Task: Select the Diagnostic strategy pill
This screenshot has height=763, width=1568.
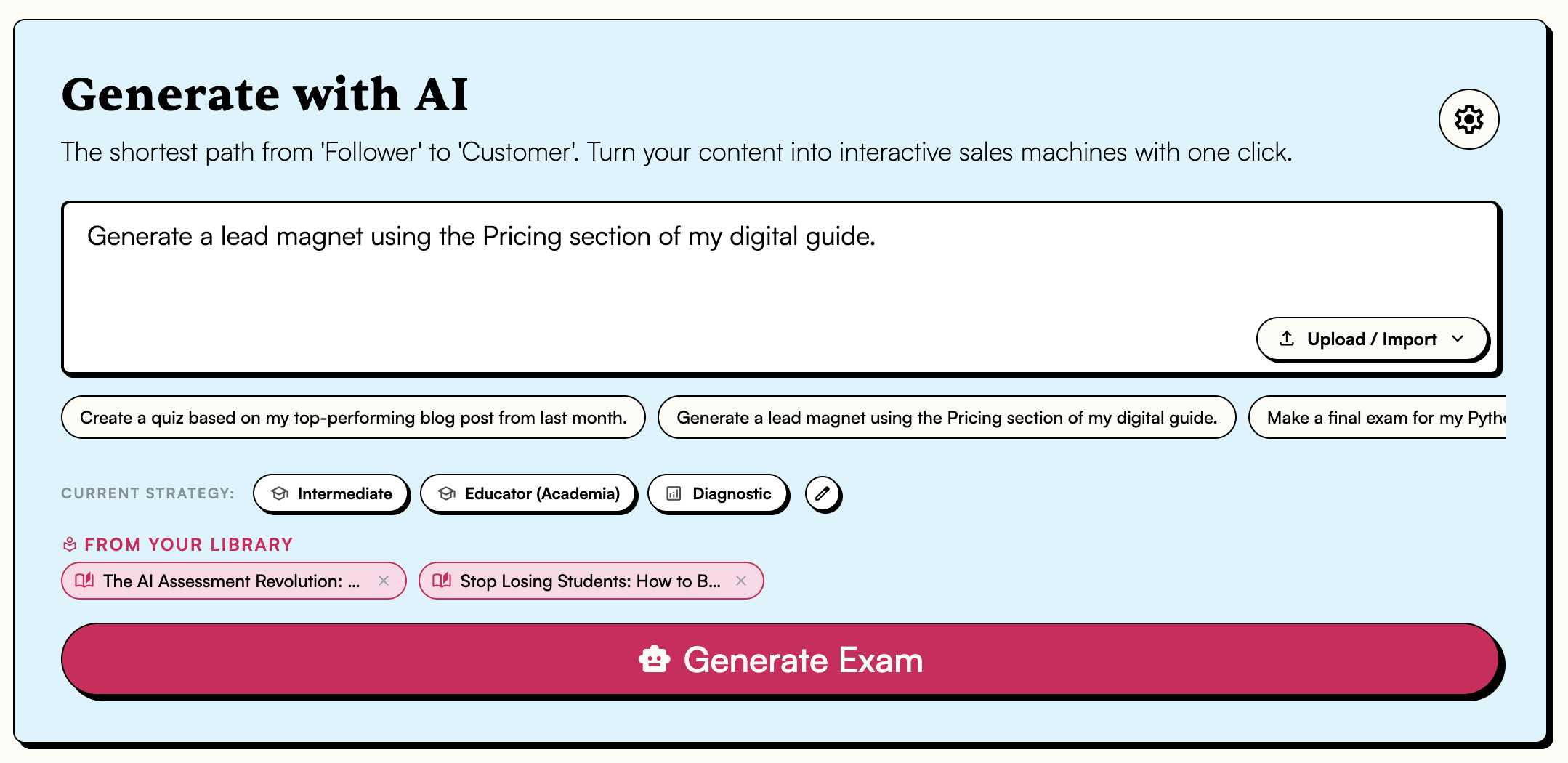Action: click(x=718, y=493)
